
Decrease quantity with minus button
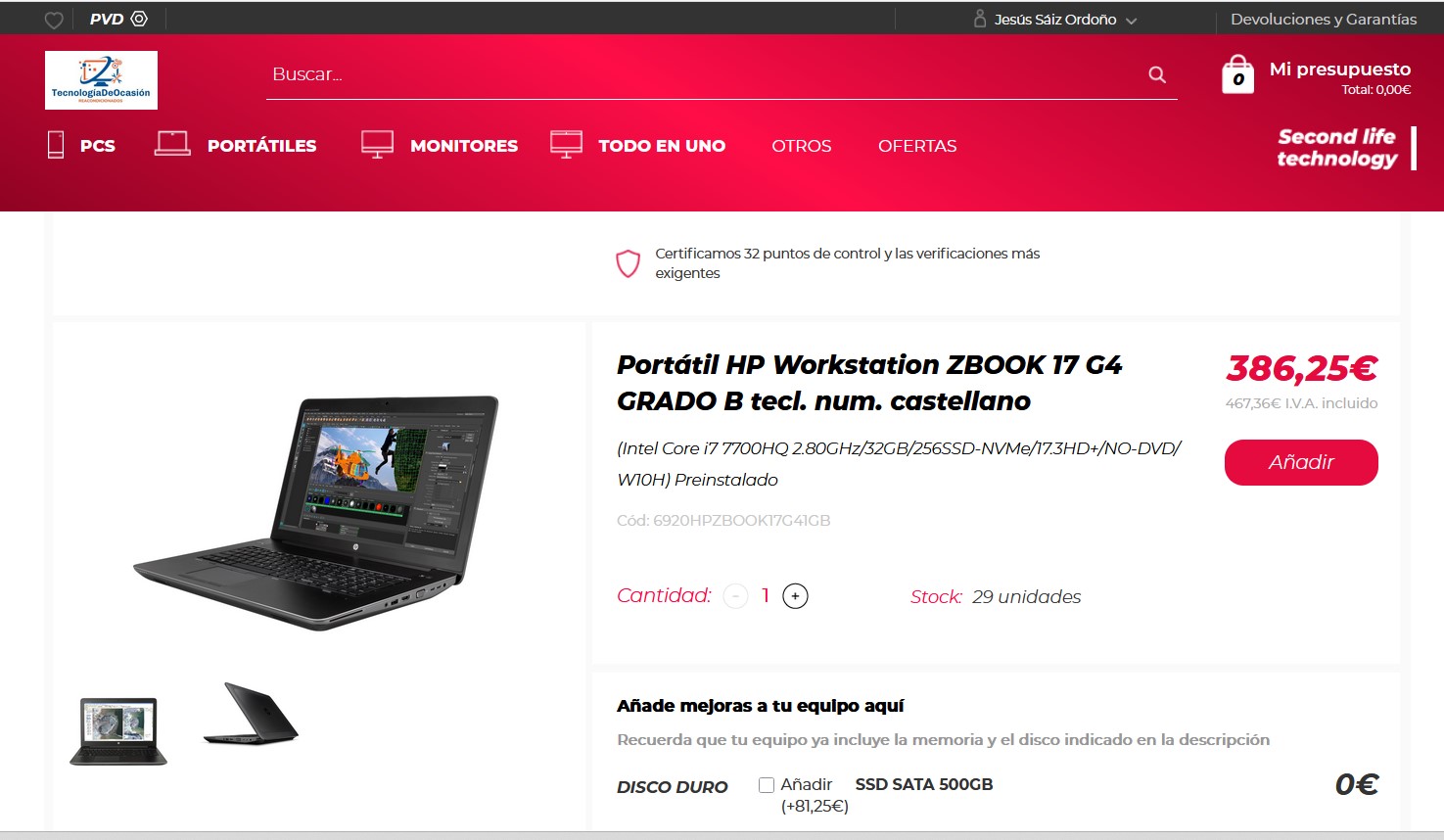[735, 596]
